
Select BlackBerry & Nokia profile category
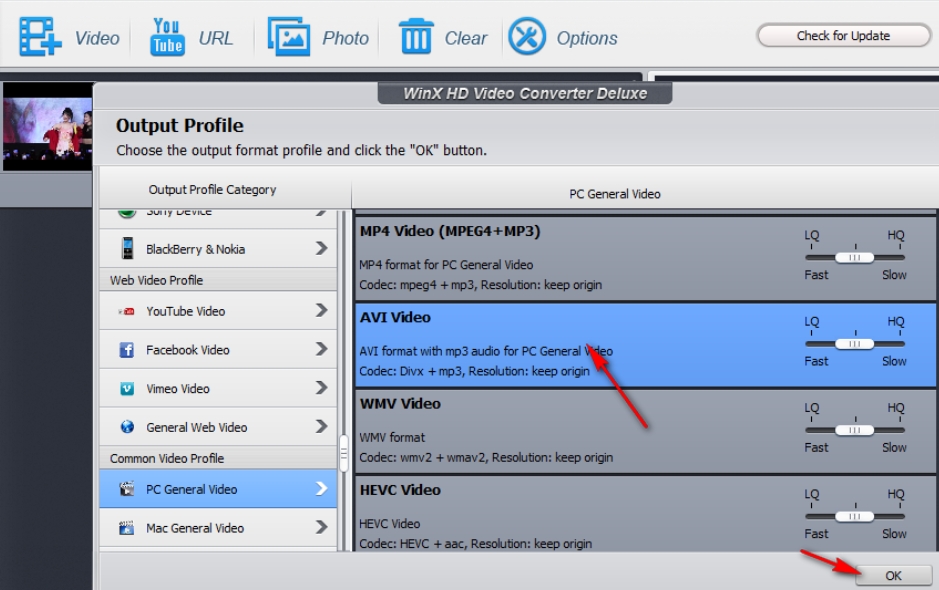point(218,249)
